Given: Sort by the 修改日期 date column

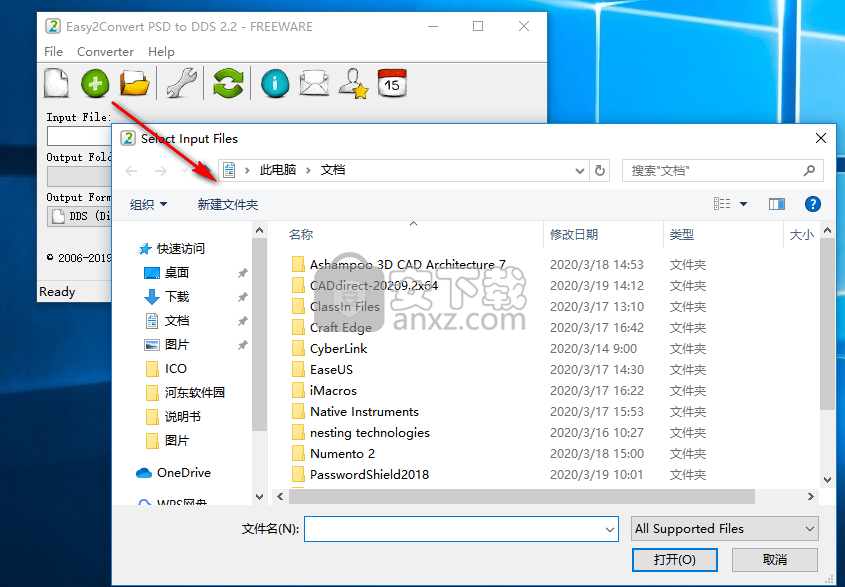Looking at the screenshot, I should [573, 234].
